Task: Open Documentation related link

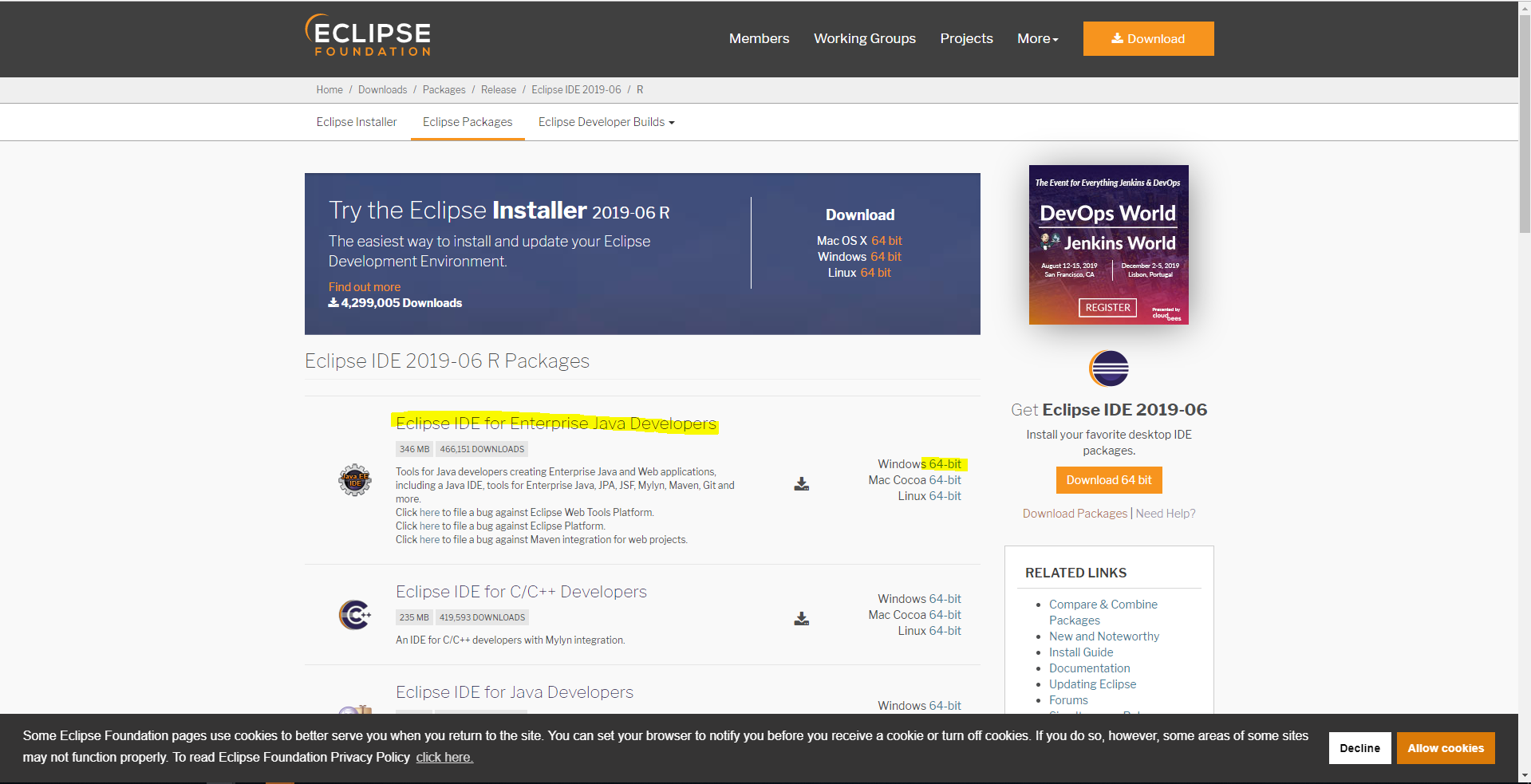Action: point(1089,668)
